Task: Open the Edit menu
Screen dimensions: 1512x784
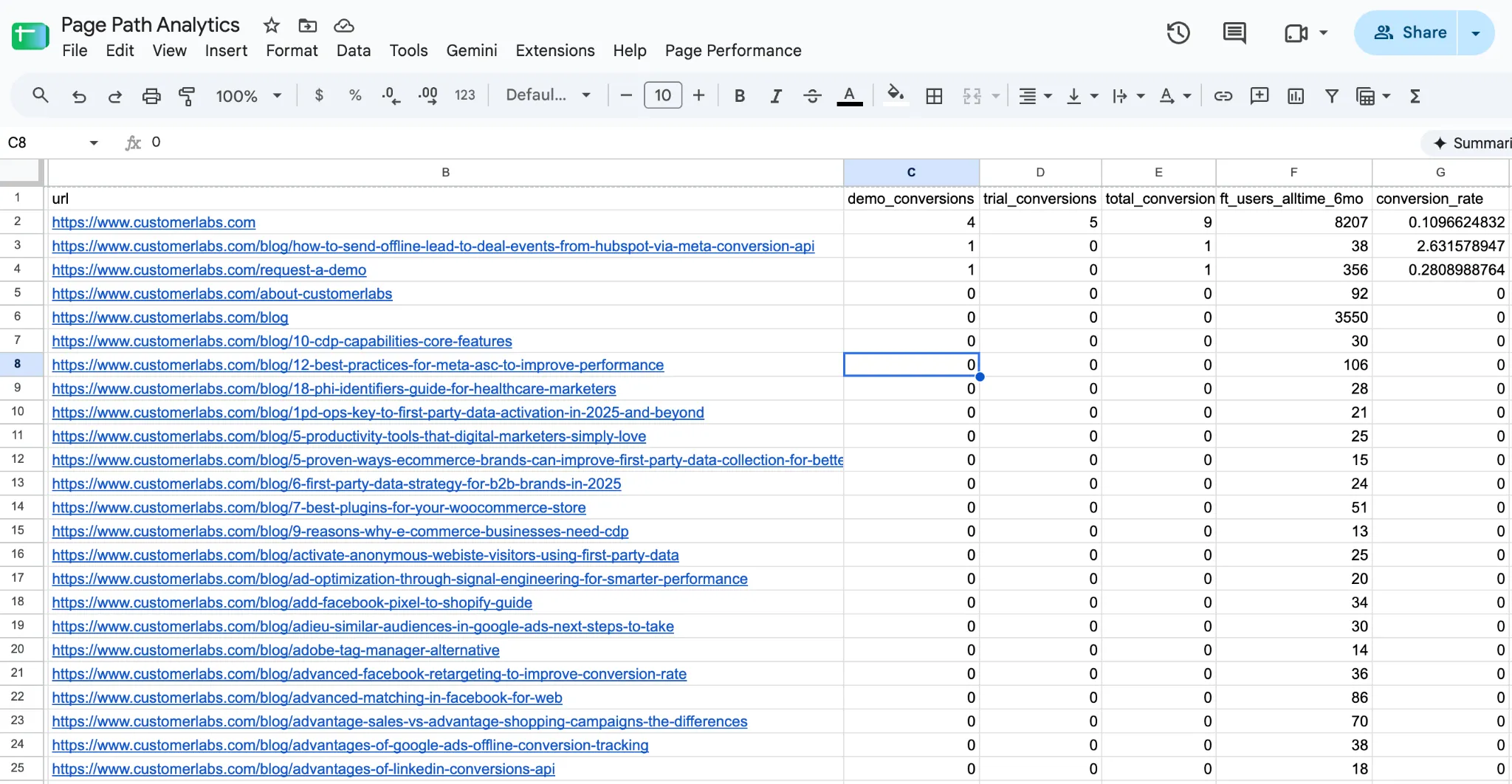Action: 120,50
